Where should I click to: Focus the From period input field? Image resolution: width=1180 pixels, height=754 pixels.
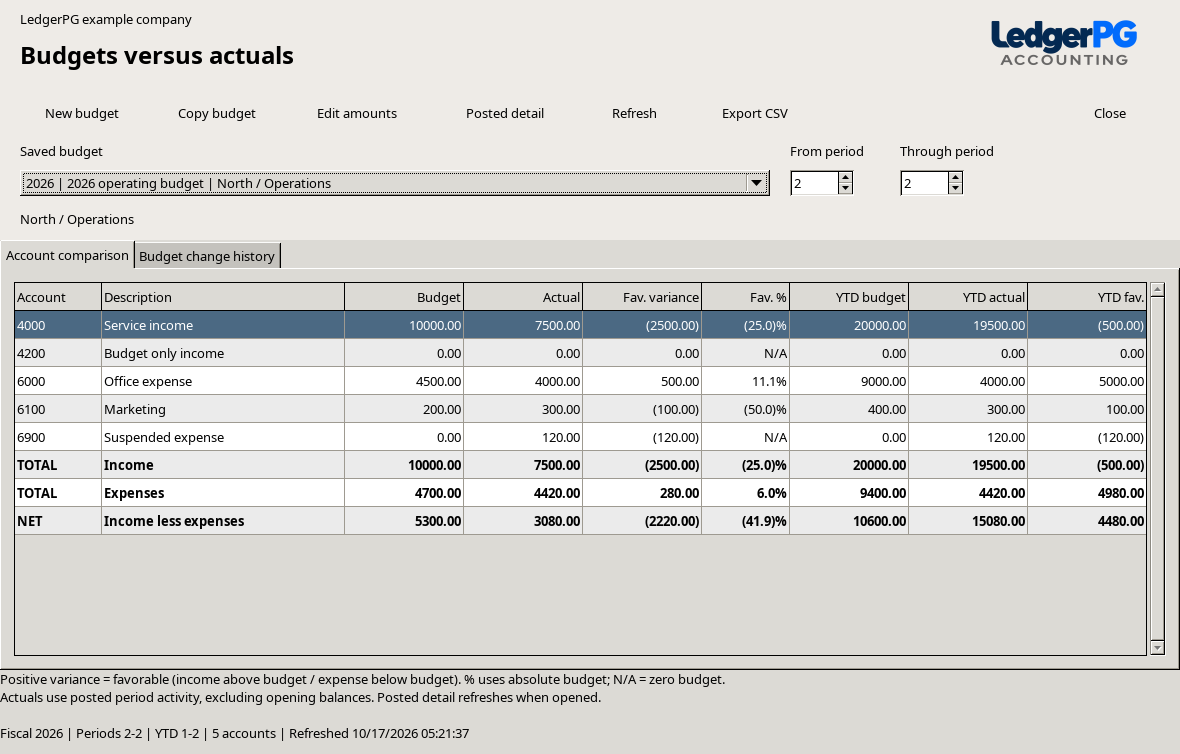[x=814, y=183]
